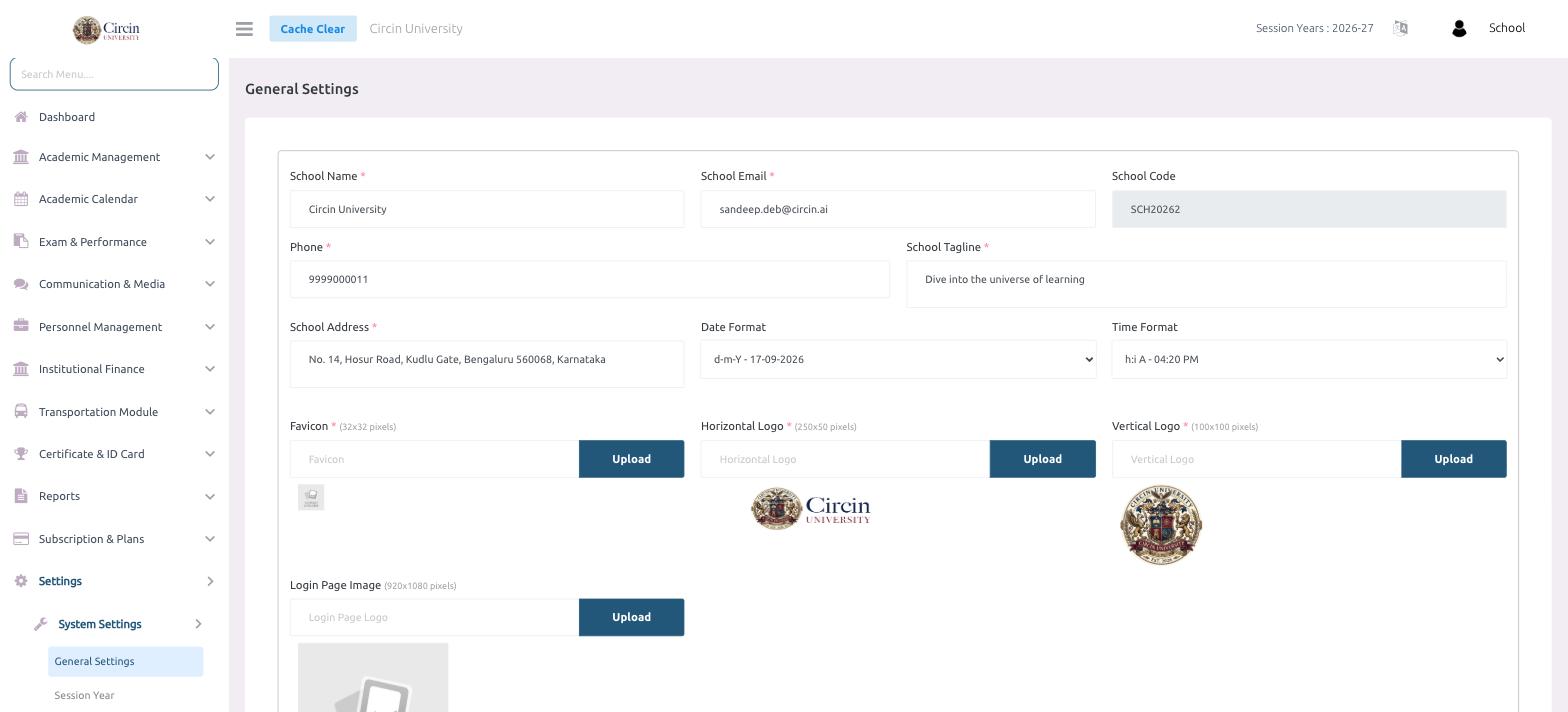Upload a Vertical Logo image
The width and height of the screenshot is (1568, 712).
[x=1453, y=459]
